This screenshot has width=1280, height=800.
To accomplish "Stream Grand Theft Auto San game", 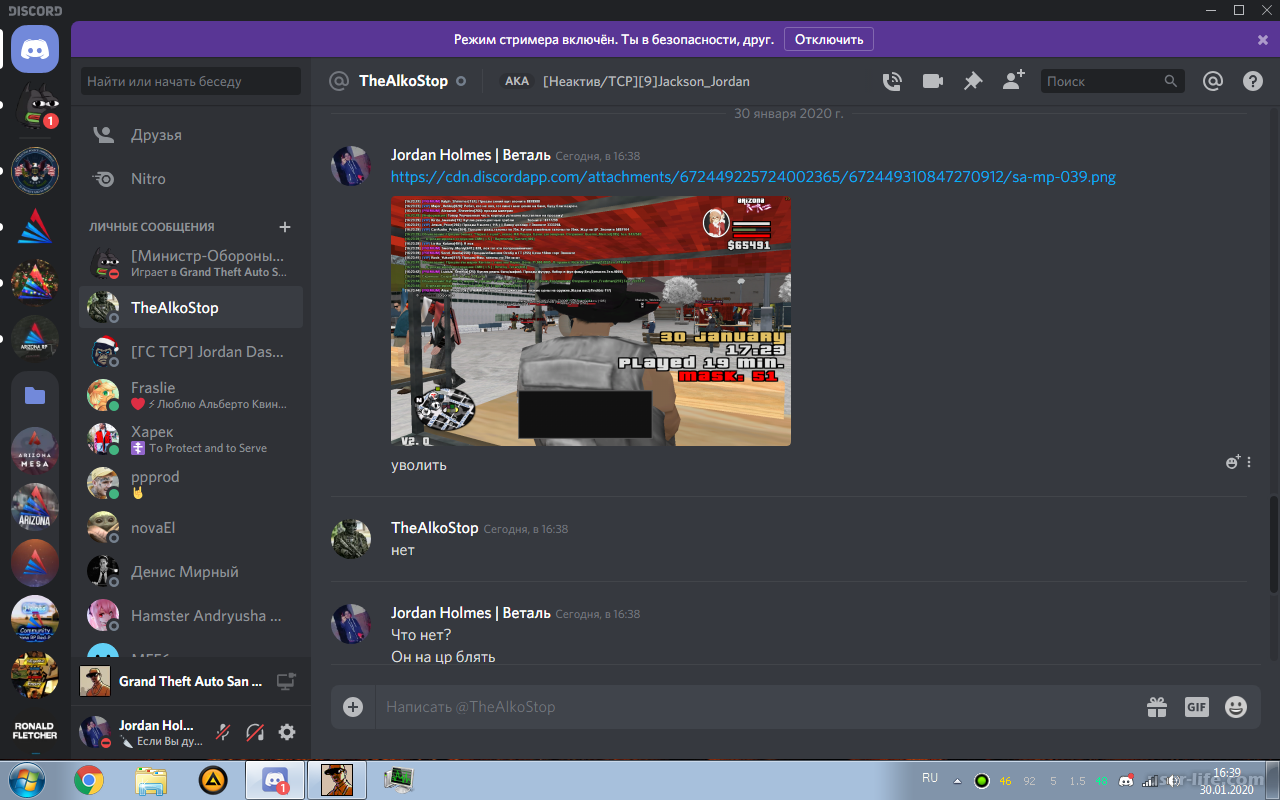I will pos(287,682).
